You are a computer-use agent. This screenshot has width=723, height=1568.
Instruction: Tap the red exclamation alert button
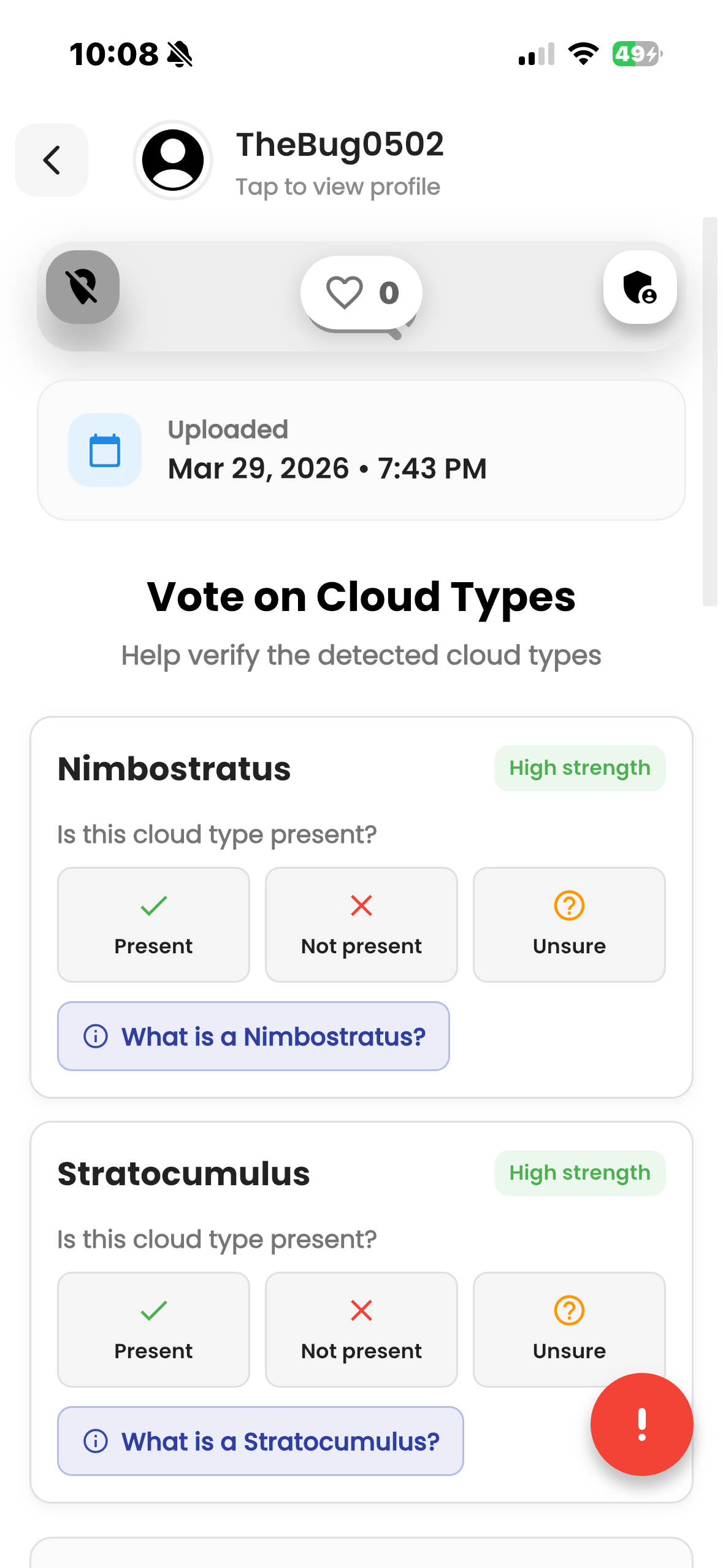pos(641,1424)
